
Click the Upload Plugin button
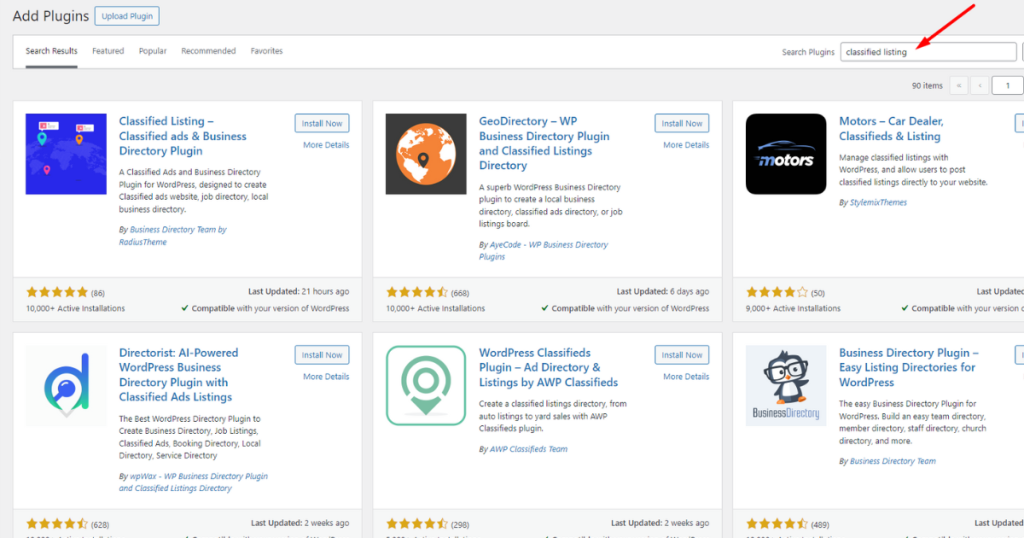pos(127,16)
